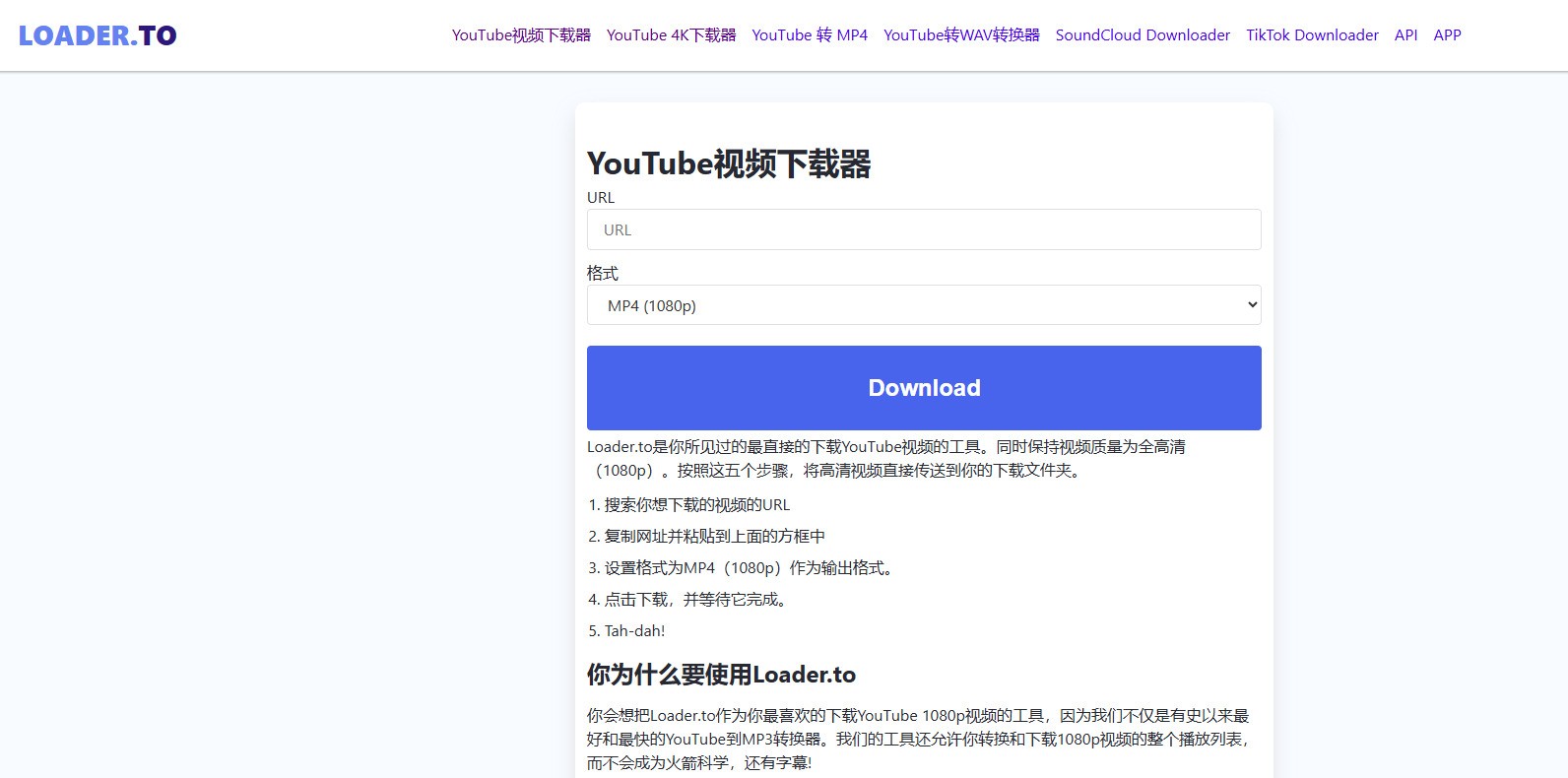Open YouTube转WAV转换器 nav link
The height and width of the screenshot is (778, 1568).
click(x=961, y=35)
